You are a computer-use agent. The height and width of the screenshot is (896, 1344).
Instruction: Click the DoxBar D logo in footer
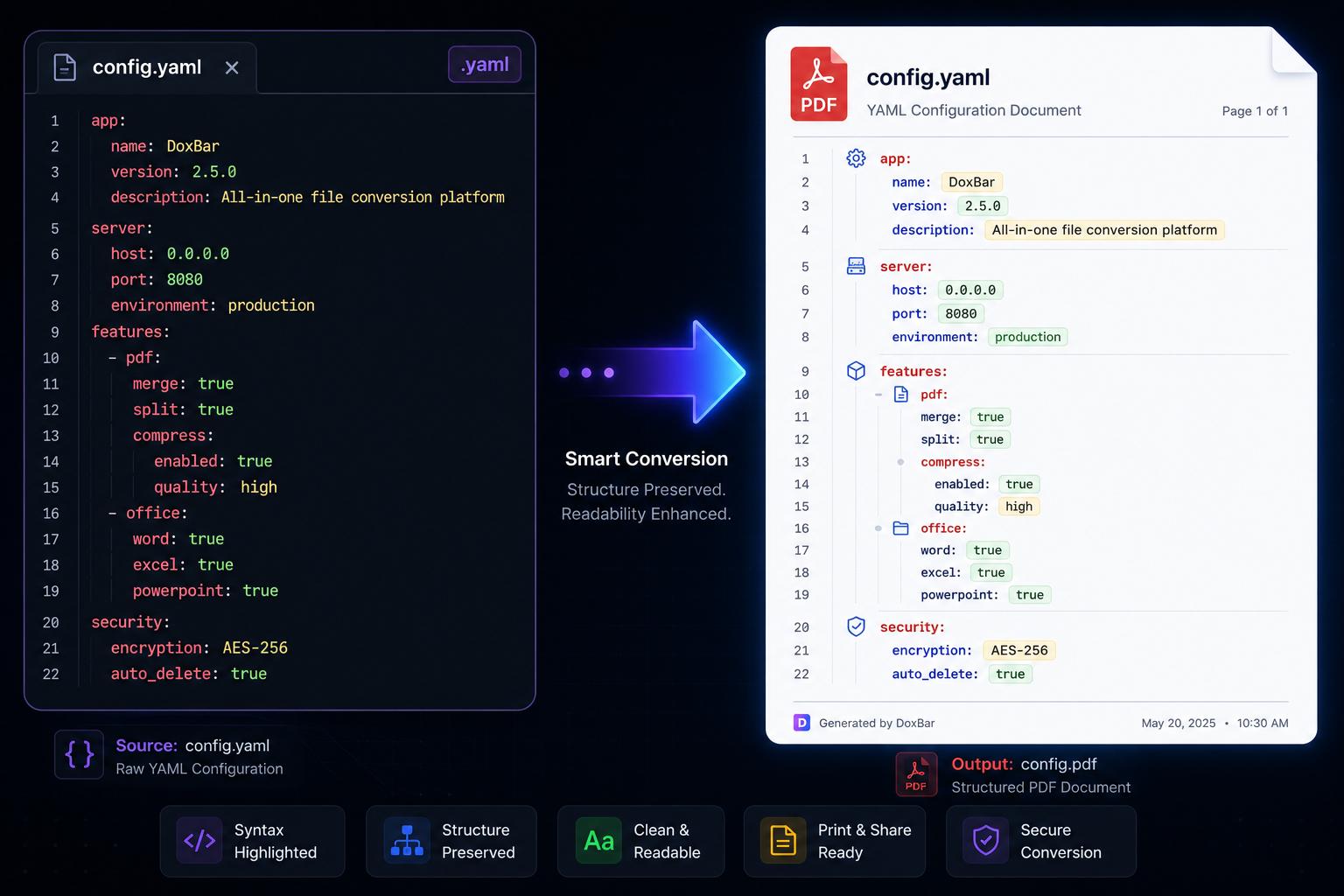click(x=801, y=723)
